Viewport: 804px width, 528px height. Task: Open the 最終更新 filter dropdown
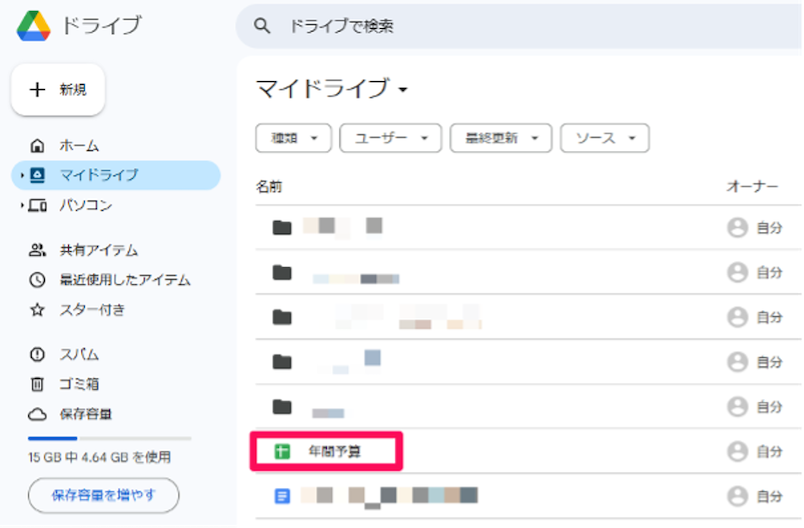(x=500, y=139)
